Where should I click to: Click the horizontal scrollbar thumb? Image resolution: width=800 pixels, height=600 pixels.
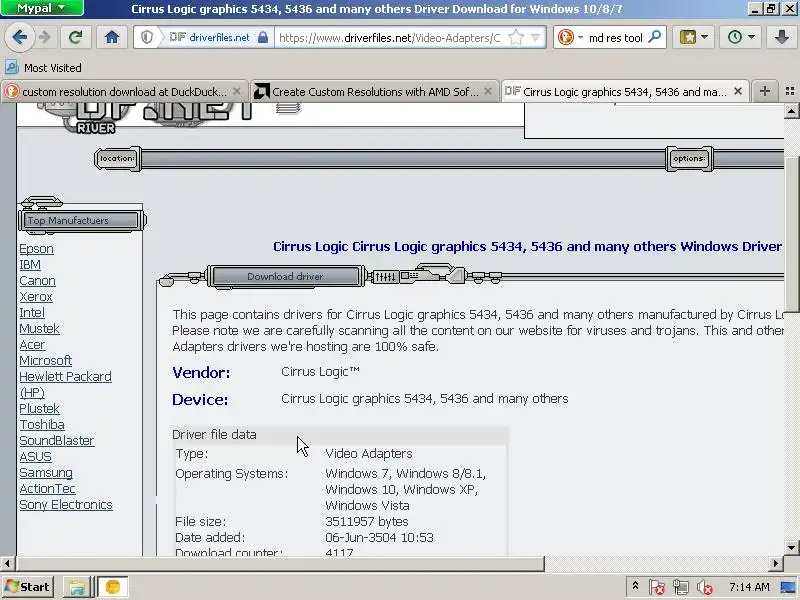pyautogui.click(x=280, y=563)
